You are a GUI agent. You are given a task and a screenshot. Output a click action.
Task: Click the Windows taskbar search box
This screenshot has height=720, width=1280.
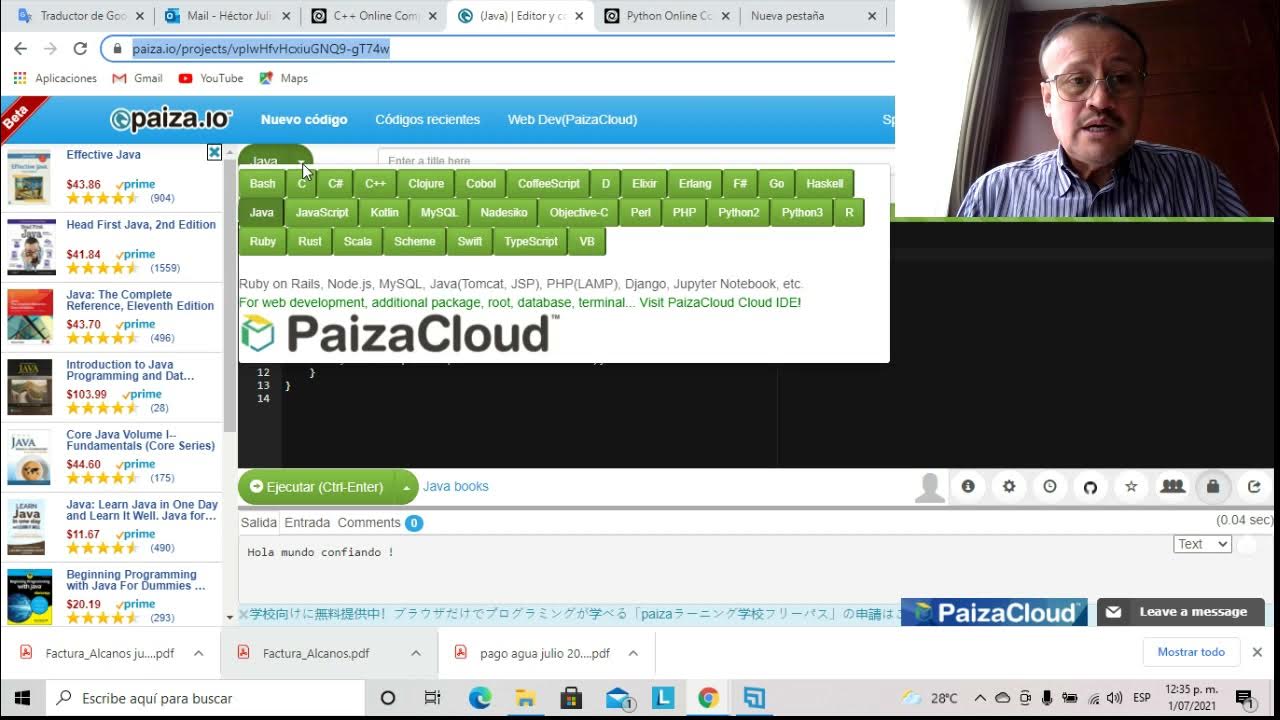click(205, 698)
